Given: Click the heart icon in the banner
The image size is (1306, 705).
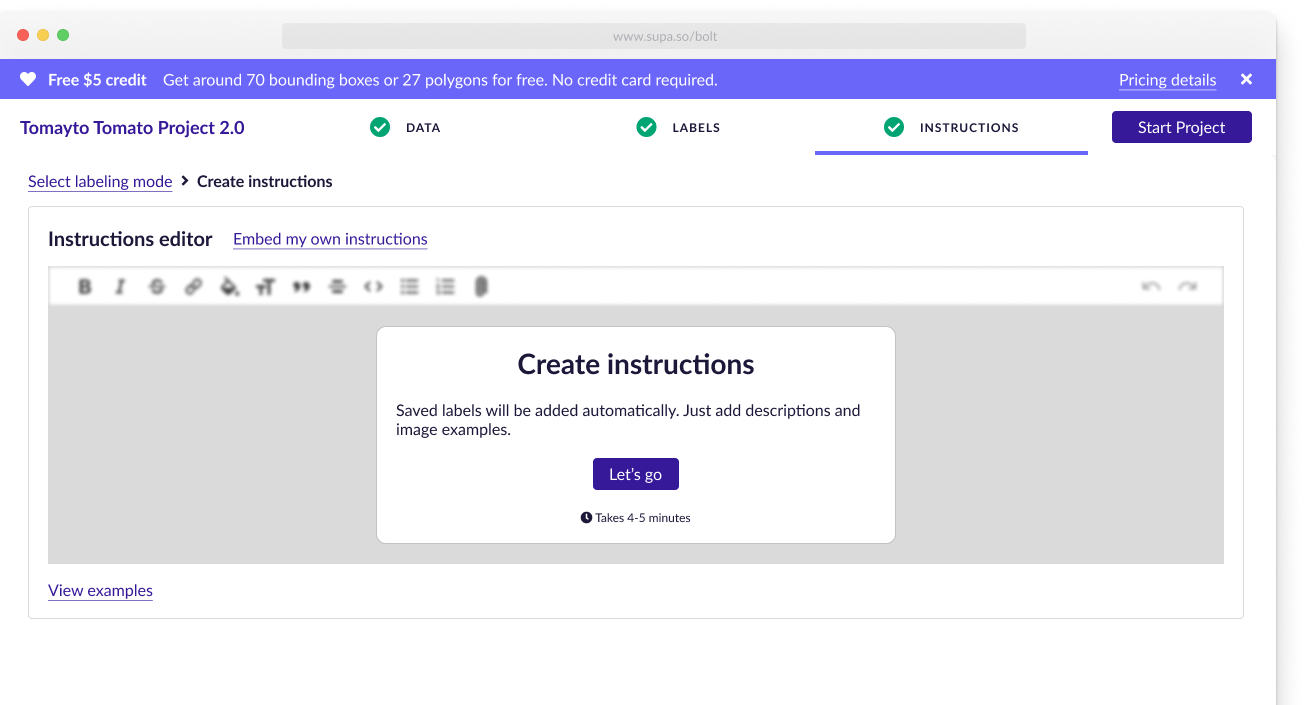Looking at the screenshot, I should [x=29, y=79].
